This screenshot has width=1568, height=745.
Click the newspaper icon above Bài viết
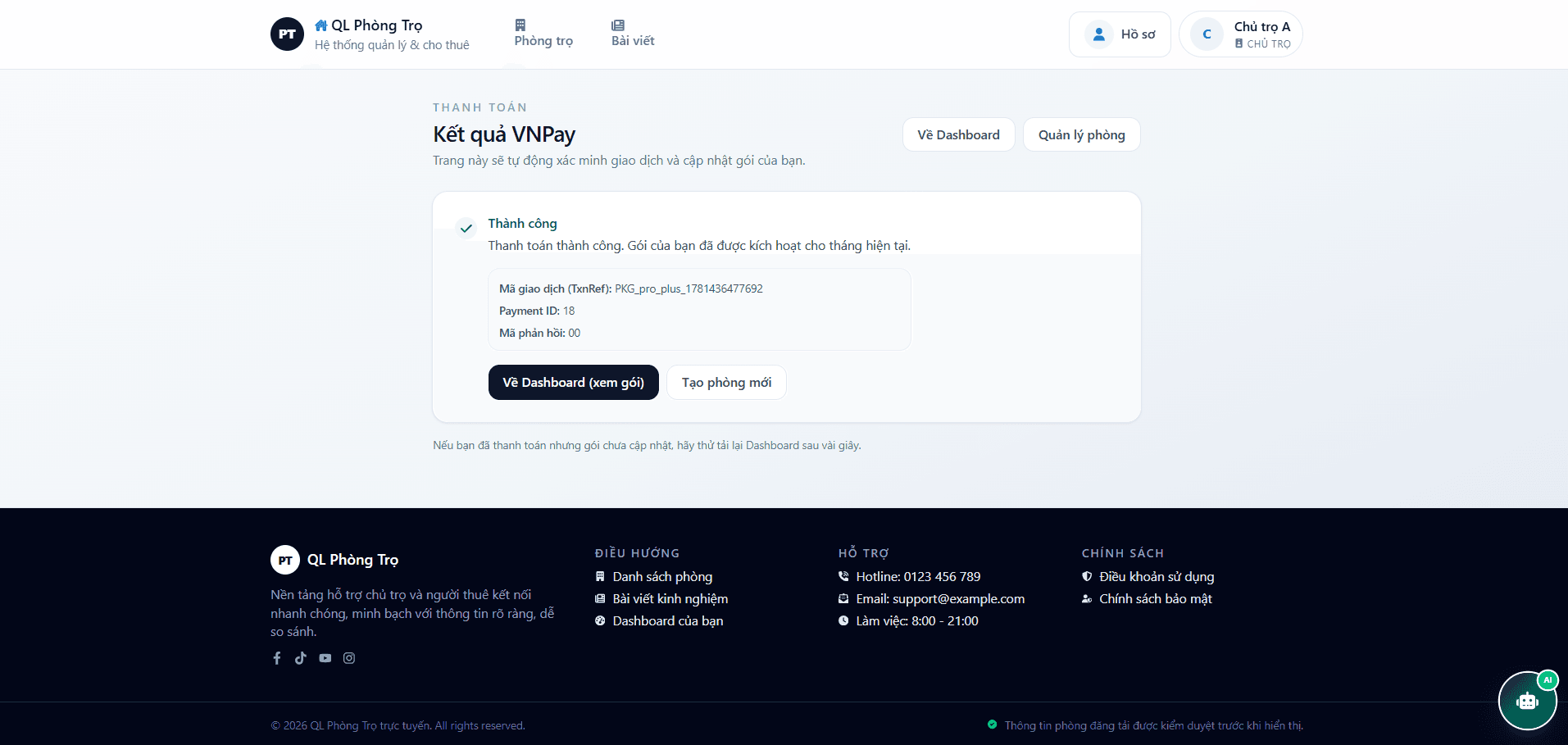pyautogui.click(x=618, y=25)
